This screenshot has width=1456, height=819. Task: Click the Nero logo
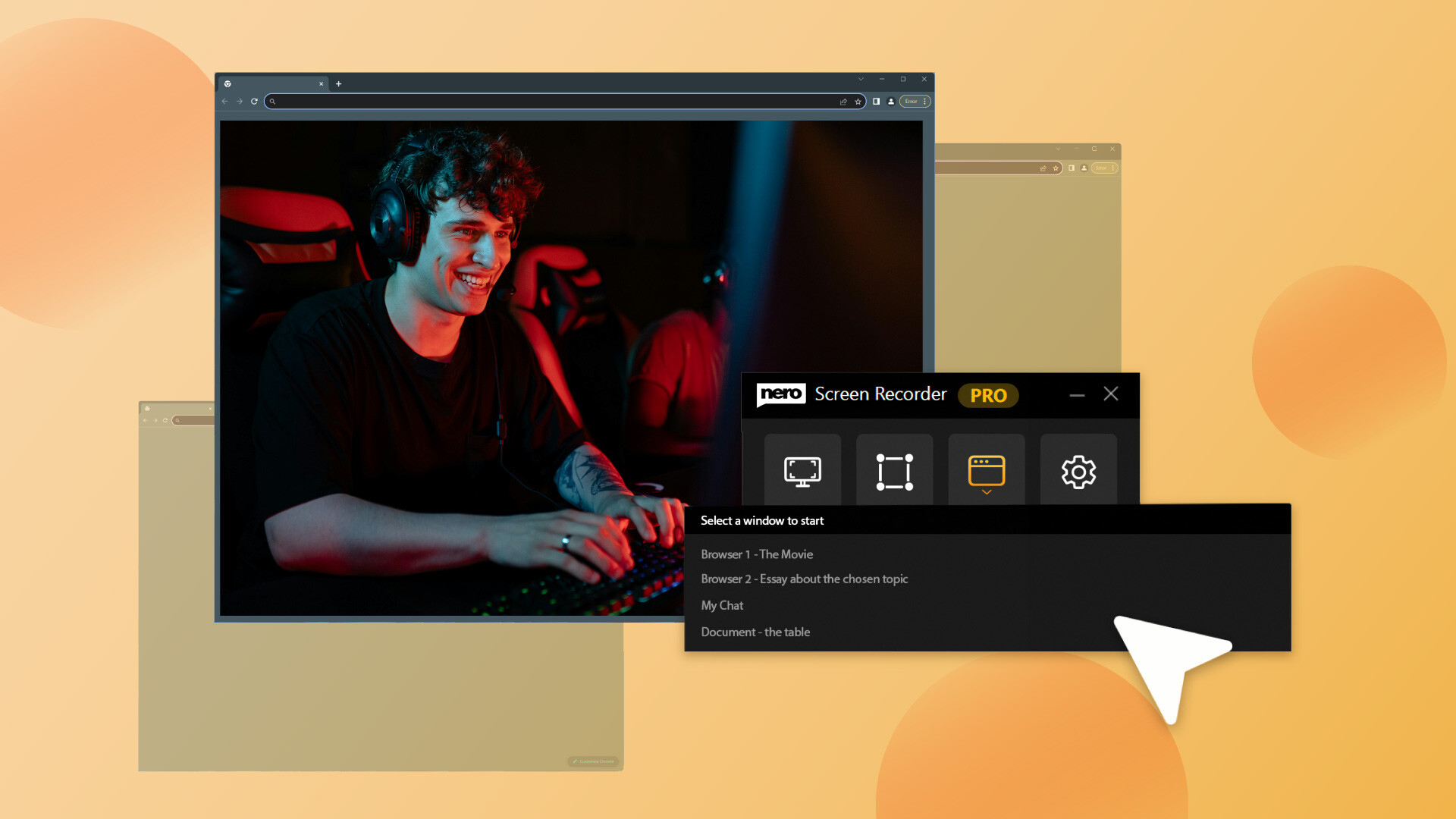point(781,394)
